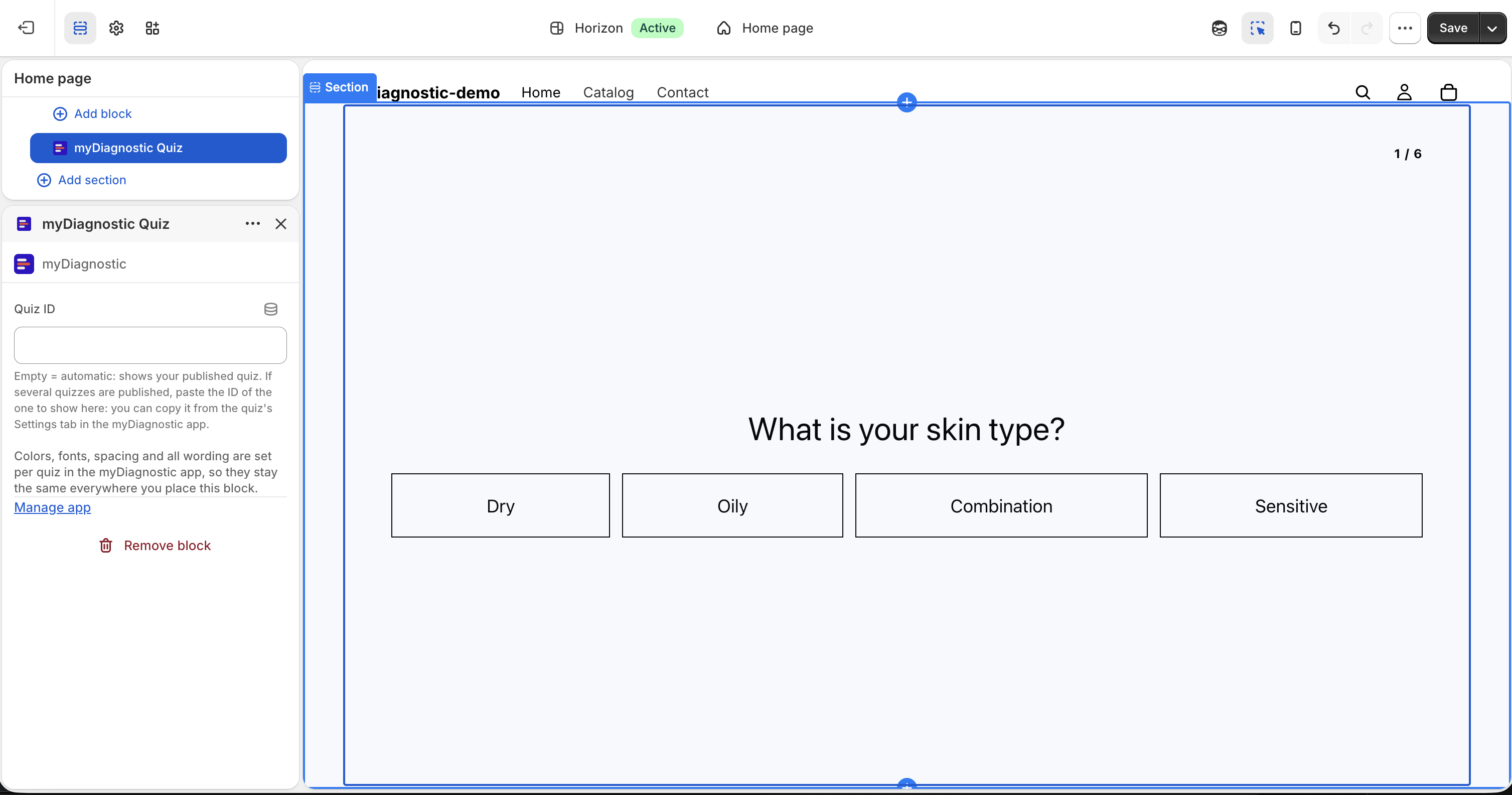Click the Section label tag in preview
The height and width of the screenshot is (795, 1512).
pyautogui.click(x=340, y=87)
